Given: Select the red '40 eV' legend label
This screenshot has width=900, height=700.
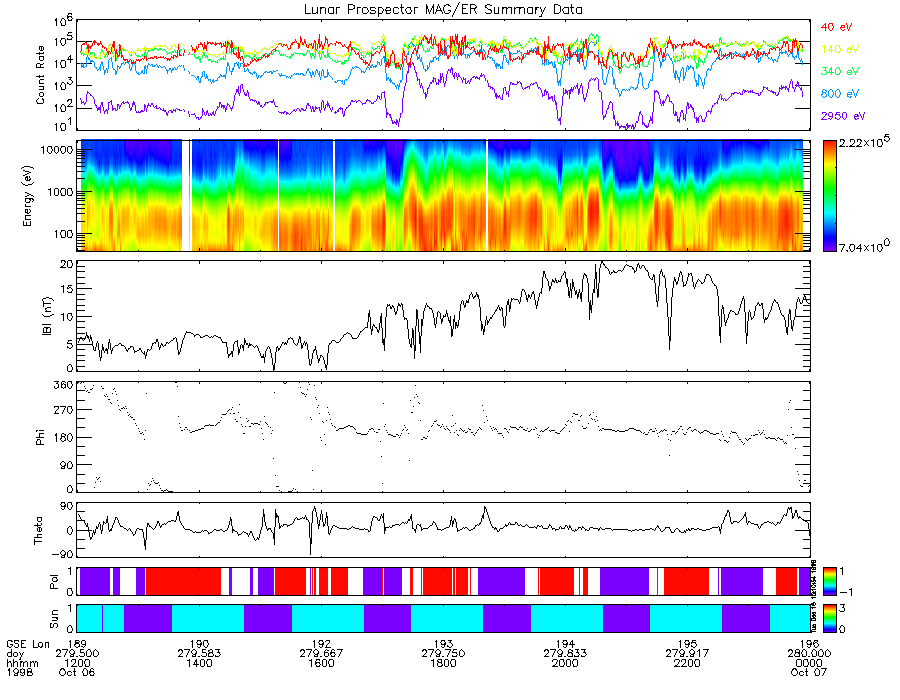Looking at the screenshot, I should point(836,27).
